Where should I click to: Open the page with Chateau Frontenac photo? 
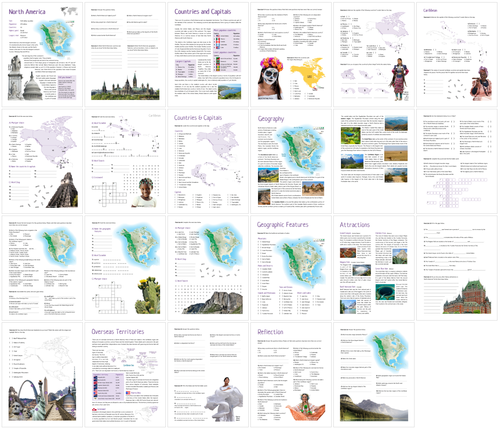[457, 268]
